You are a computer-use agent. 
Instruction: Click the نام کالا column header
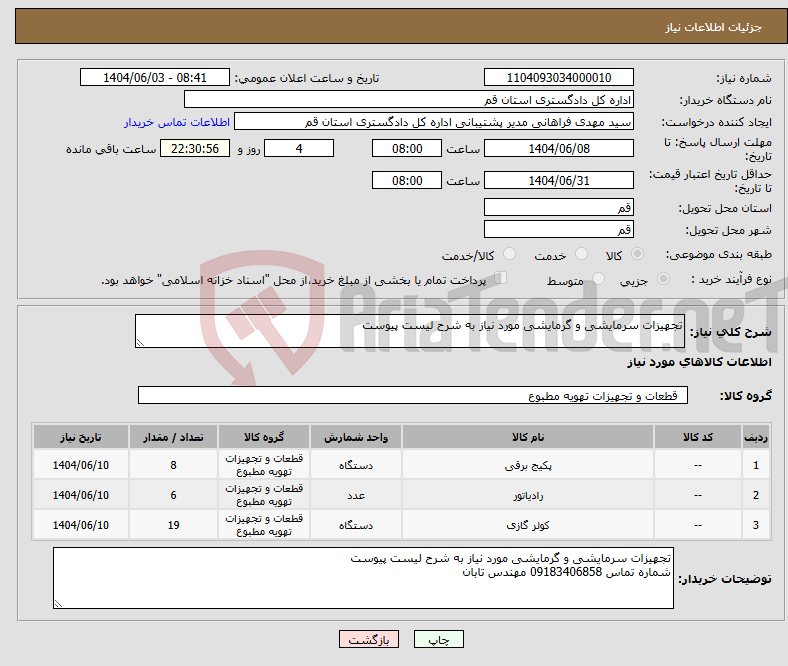pos(527,438)
